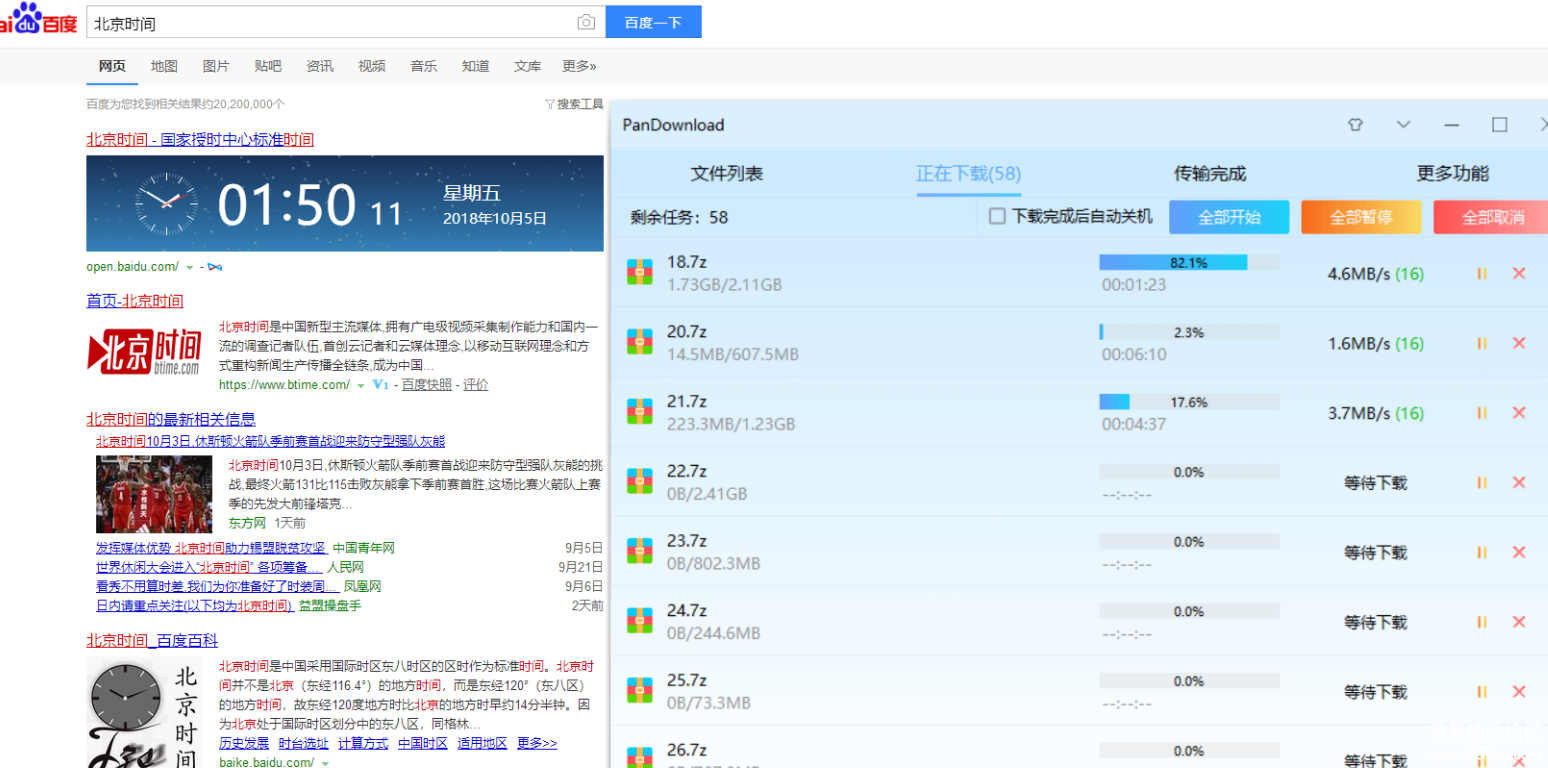The height and width of the screenshot is (768, 1548).
Task: Open the 图片 search category
Action: [216, 66]
